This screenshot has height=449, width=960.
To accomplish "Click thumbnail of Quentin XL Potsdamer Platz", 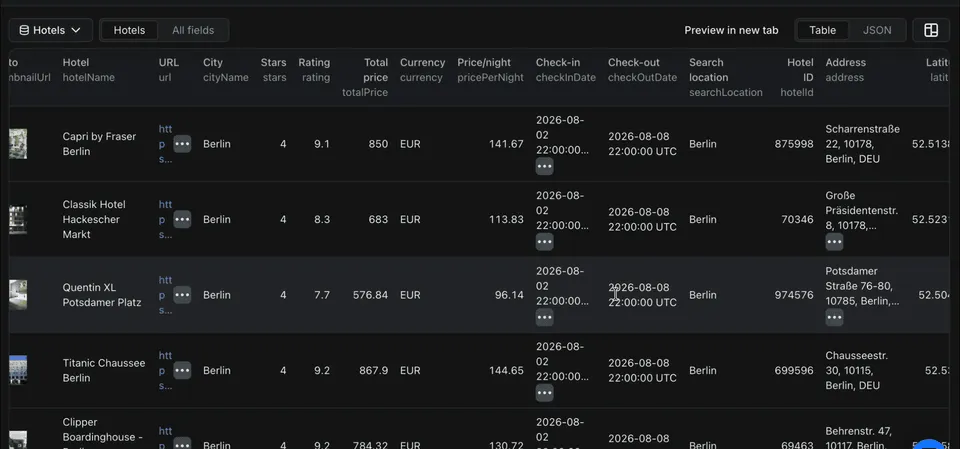I will point(18,295).
